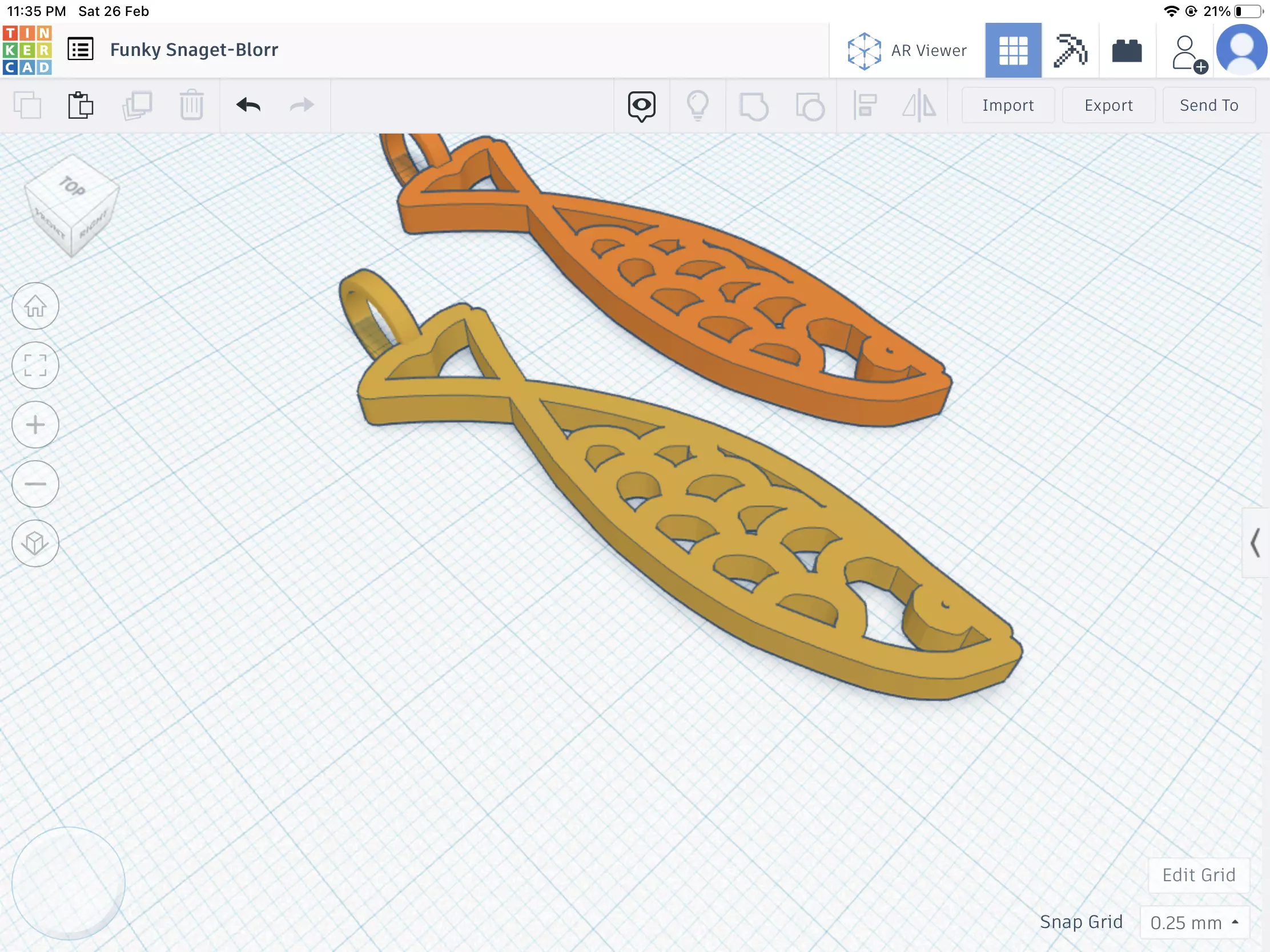This screenshot has height=952, width=1270.
Task: Toggle the notes visibility eye icon
Action: (x=641, y=106)
